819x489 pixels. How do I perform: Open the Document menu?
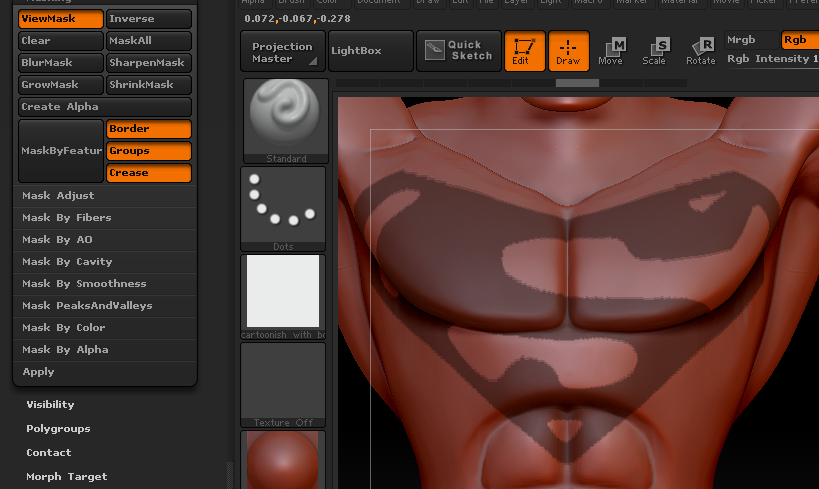tap(379, 3)
